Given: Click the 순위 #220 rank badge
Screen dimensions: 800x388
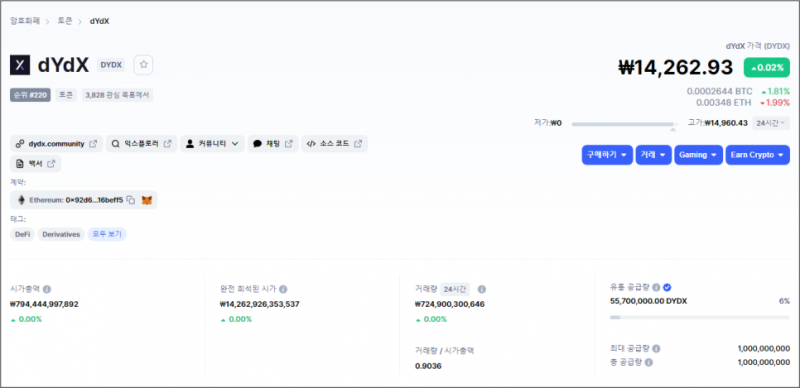Looking at the screenshot, I should [x=30, y=95].
